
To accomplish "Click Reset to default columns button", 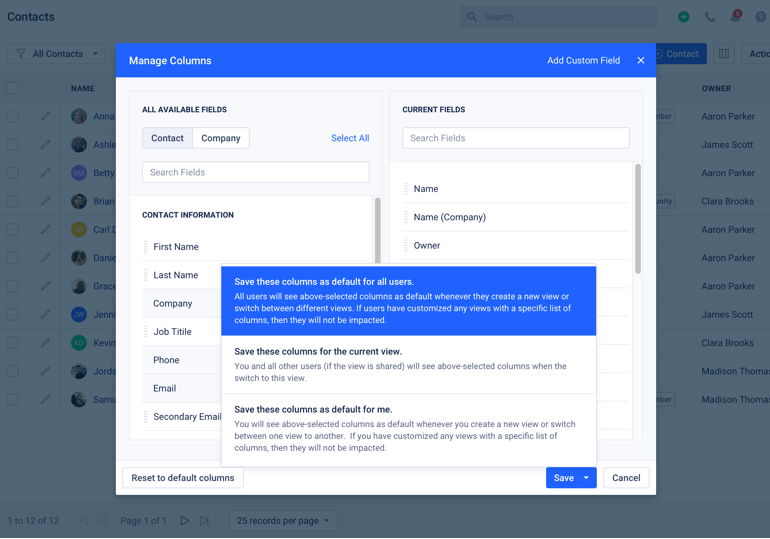I will [x=183, y=478].
